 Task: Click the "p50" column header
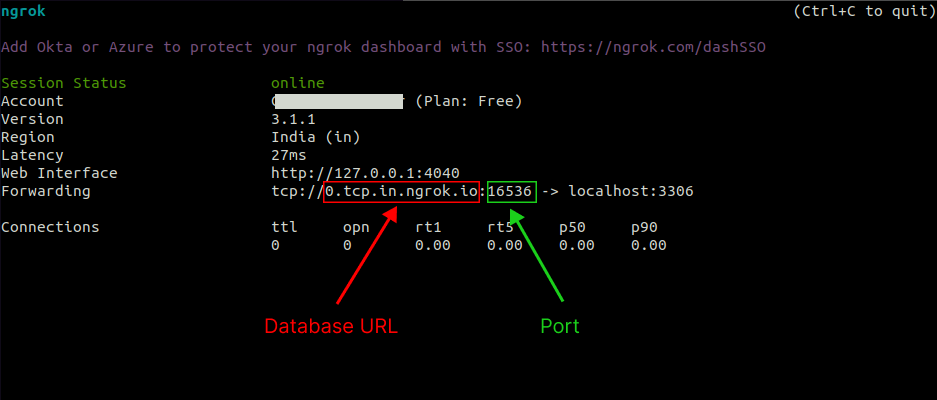[x=572, y=228]
